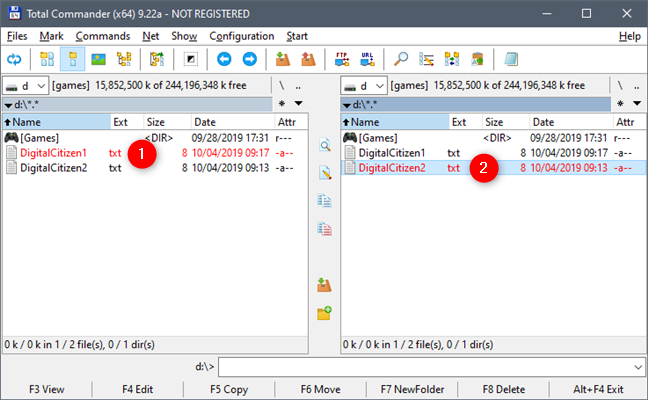Select DigitalCitizen1 in the left panel
The image size is (648, 400).
click(155, 153)
